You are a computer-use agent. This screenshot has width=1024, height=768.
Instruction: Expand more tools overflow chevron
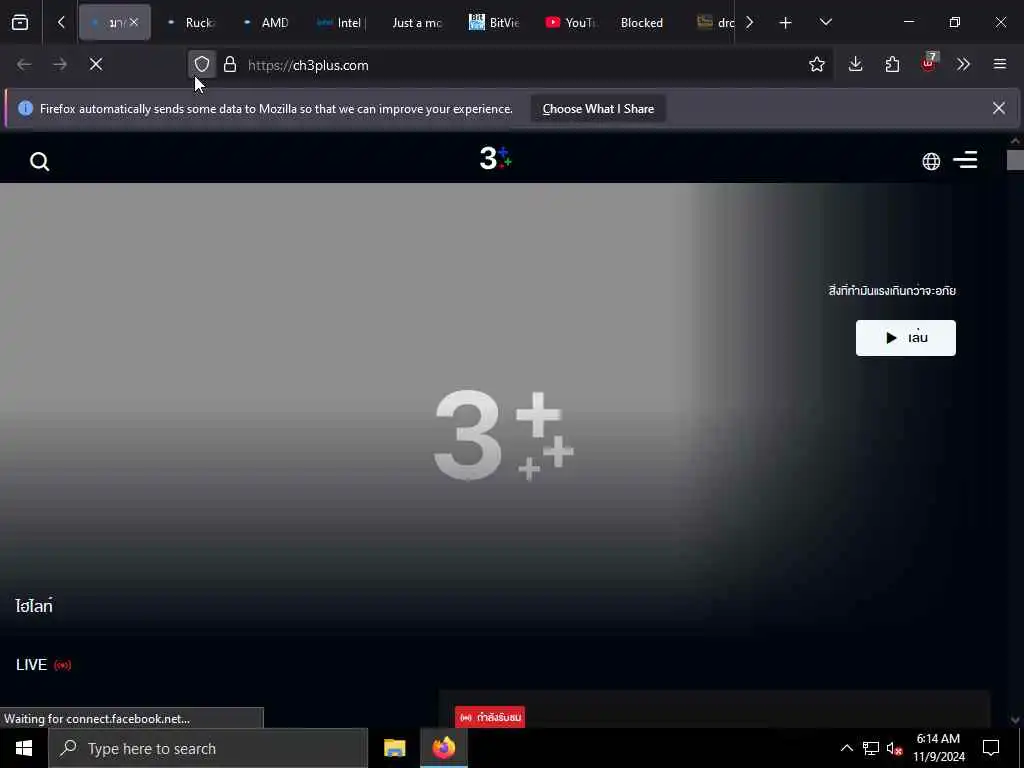(x=963, y=65)
